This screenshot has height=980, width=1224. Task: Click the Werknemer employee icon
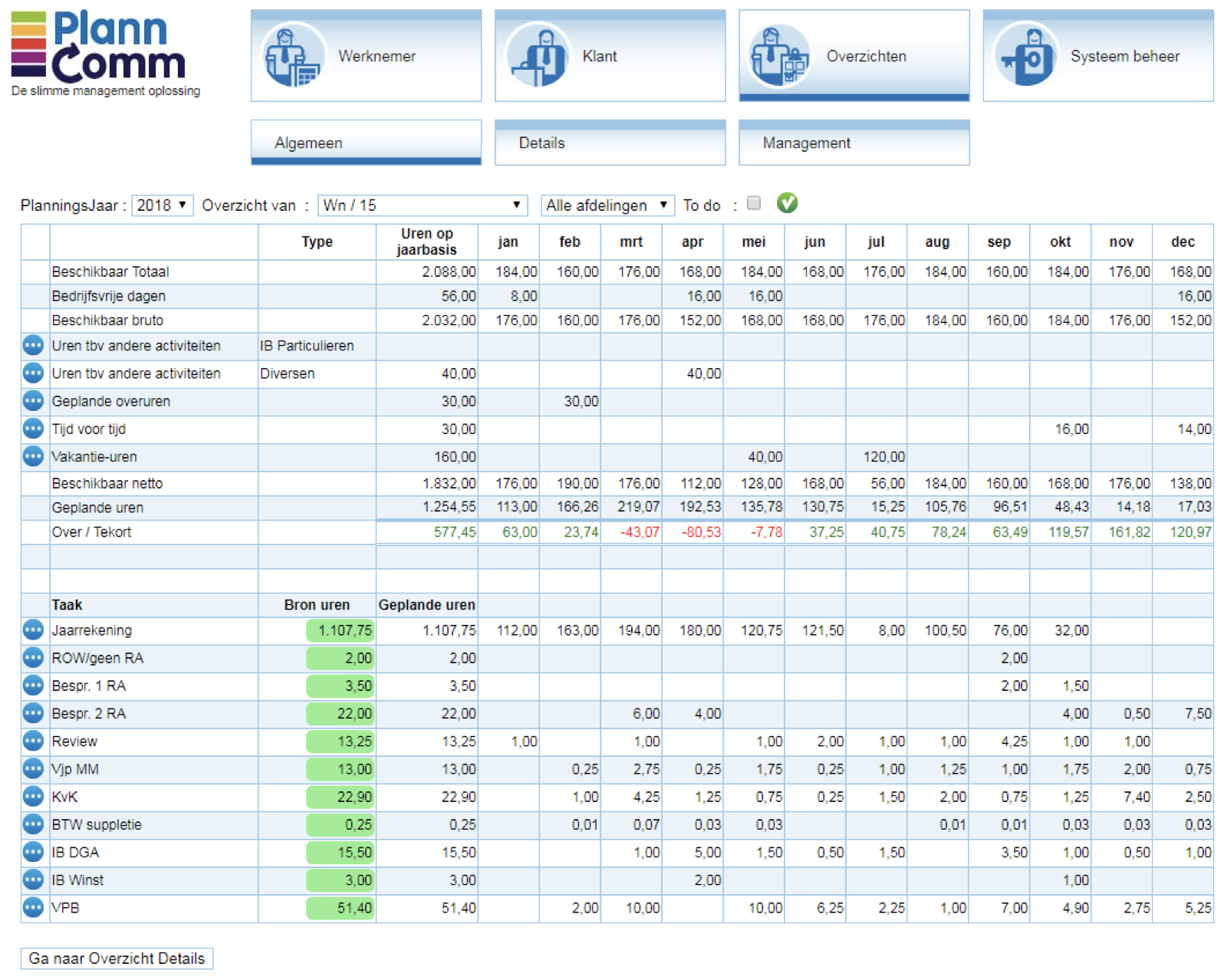click(291, 56)
